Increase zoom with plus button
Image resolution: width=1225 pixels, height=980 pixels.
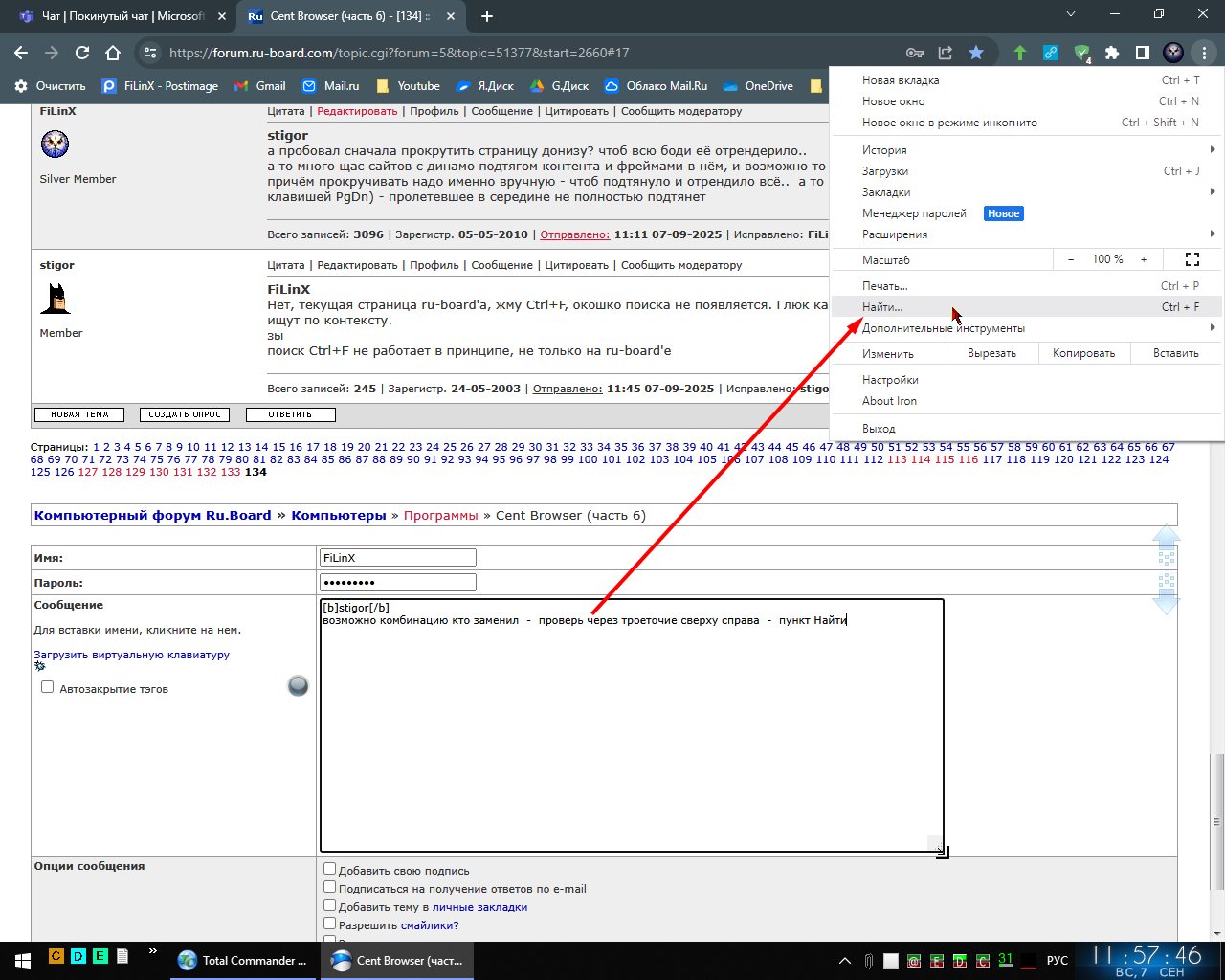pos(1143,259)
